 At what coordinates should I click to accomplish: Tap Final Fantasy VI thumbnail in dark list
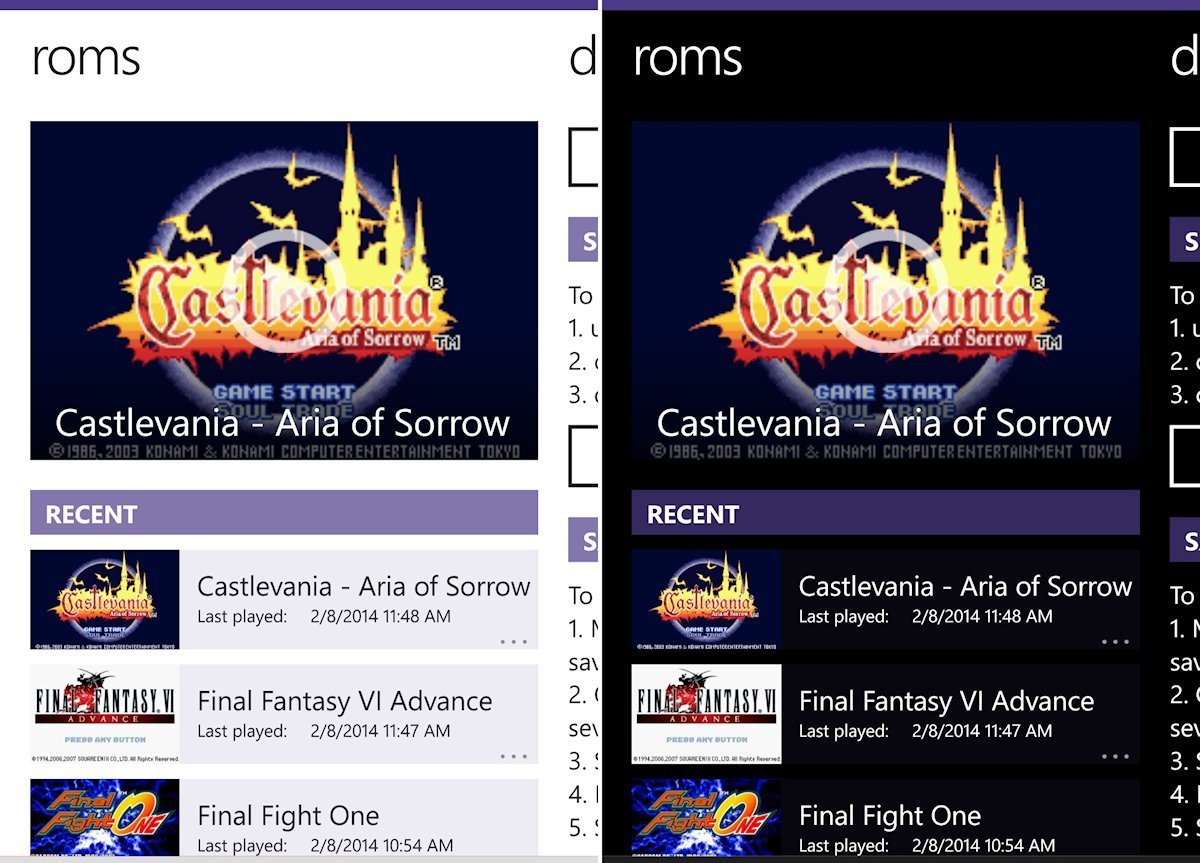(706, 714)
